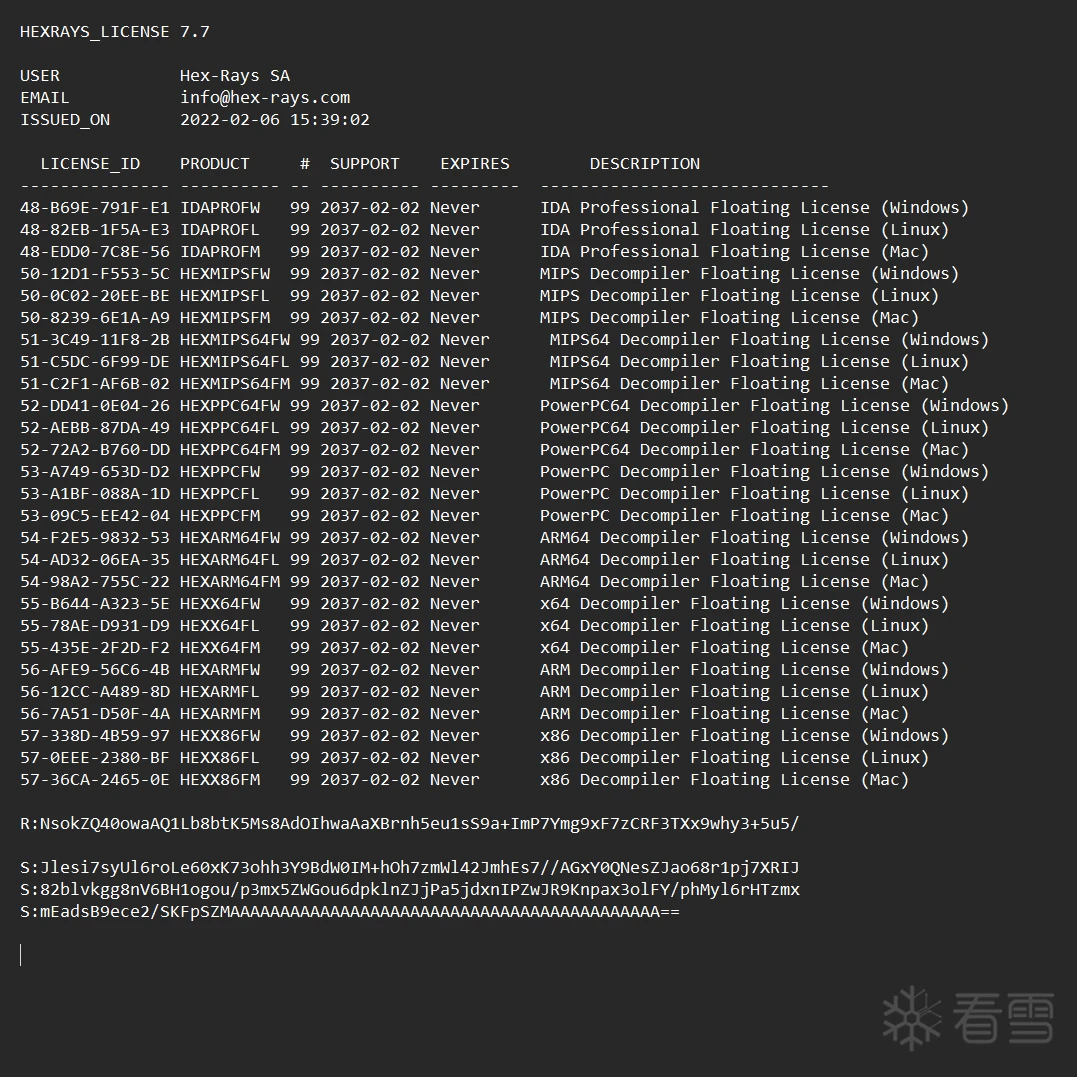Click the line starting S:Jlesi7syUl6roLe
1077x1077 pixels.
410,867
